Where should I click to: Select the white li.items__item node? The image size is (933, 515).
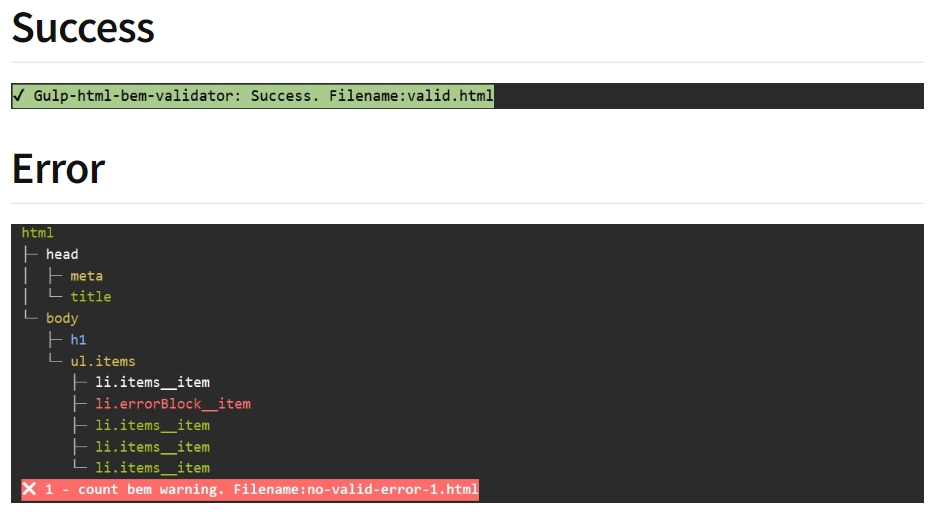pyautogui.click(x=152, y=382)
